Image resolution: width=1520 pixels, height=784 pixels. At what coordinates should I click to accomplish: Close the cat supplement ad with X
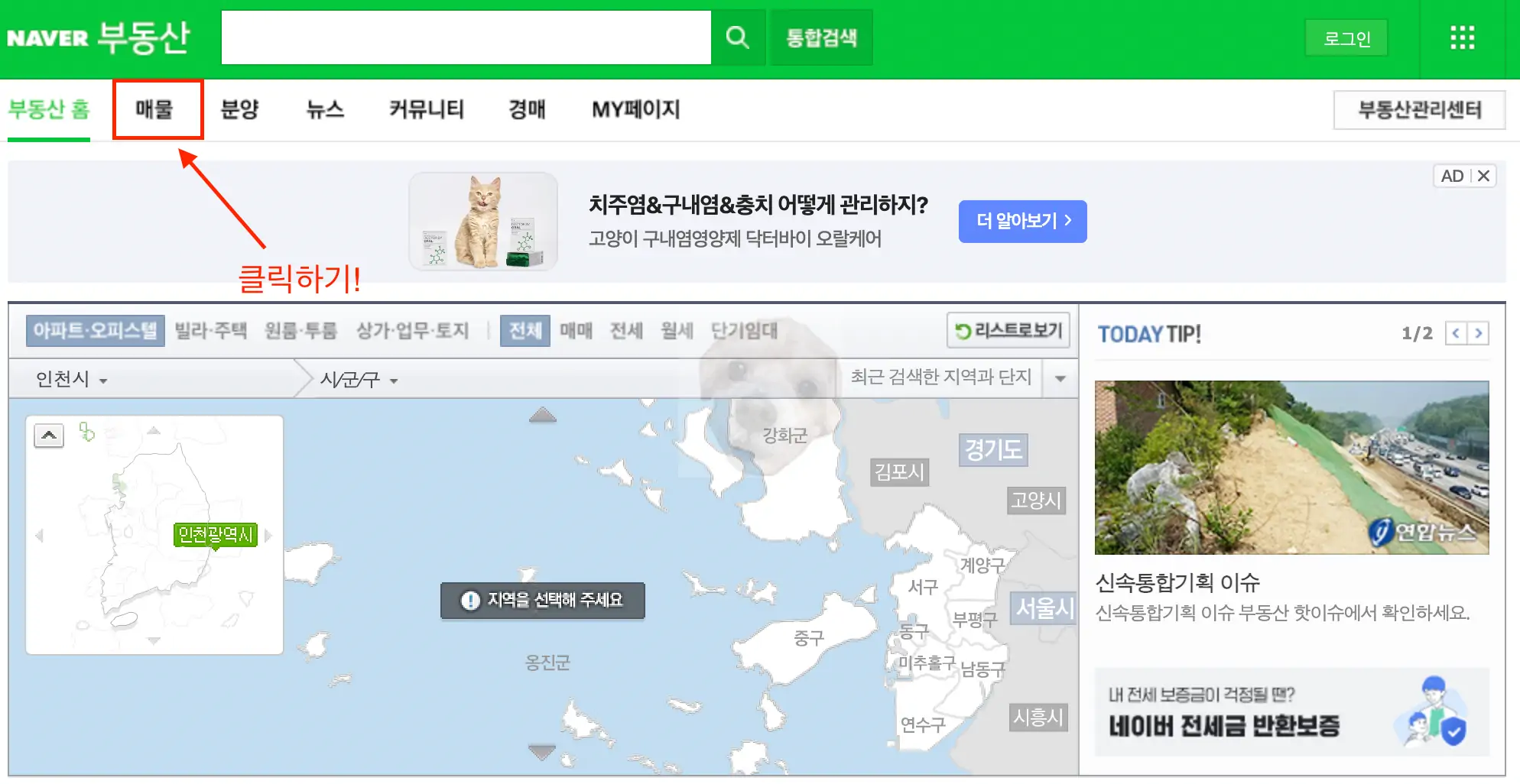[x=1484, y=176]
